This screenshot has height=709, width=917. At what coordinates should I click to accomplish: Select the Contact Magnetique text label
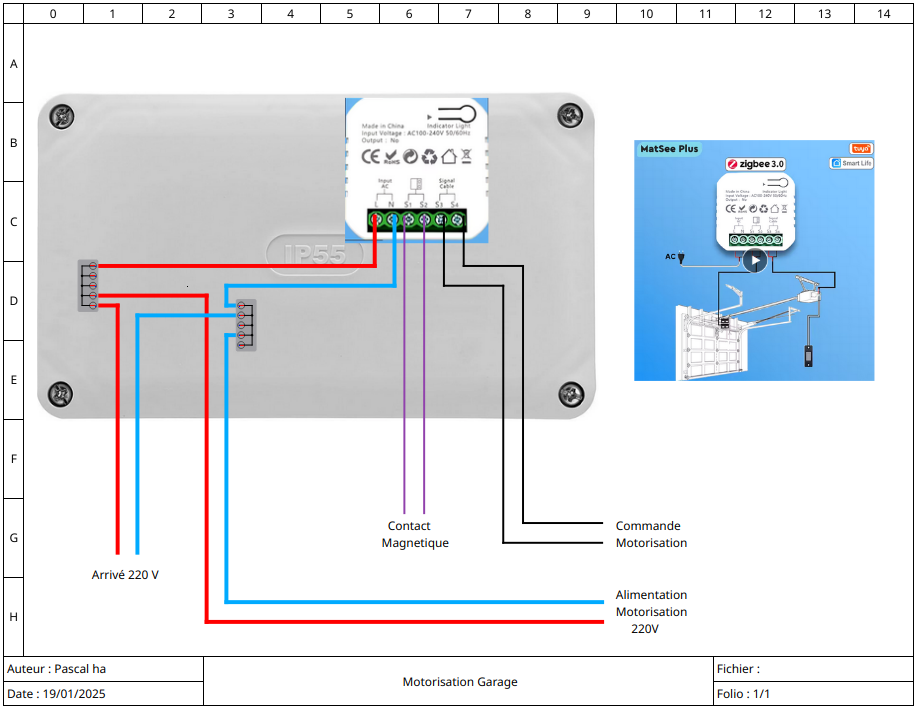coord(415,534)
